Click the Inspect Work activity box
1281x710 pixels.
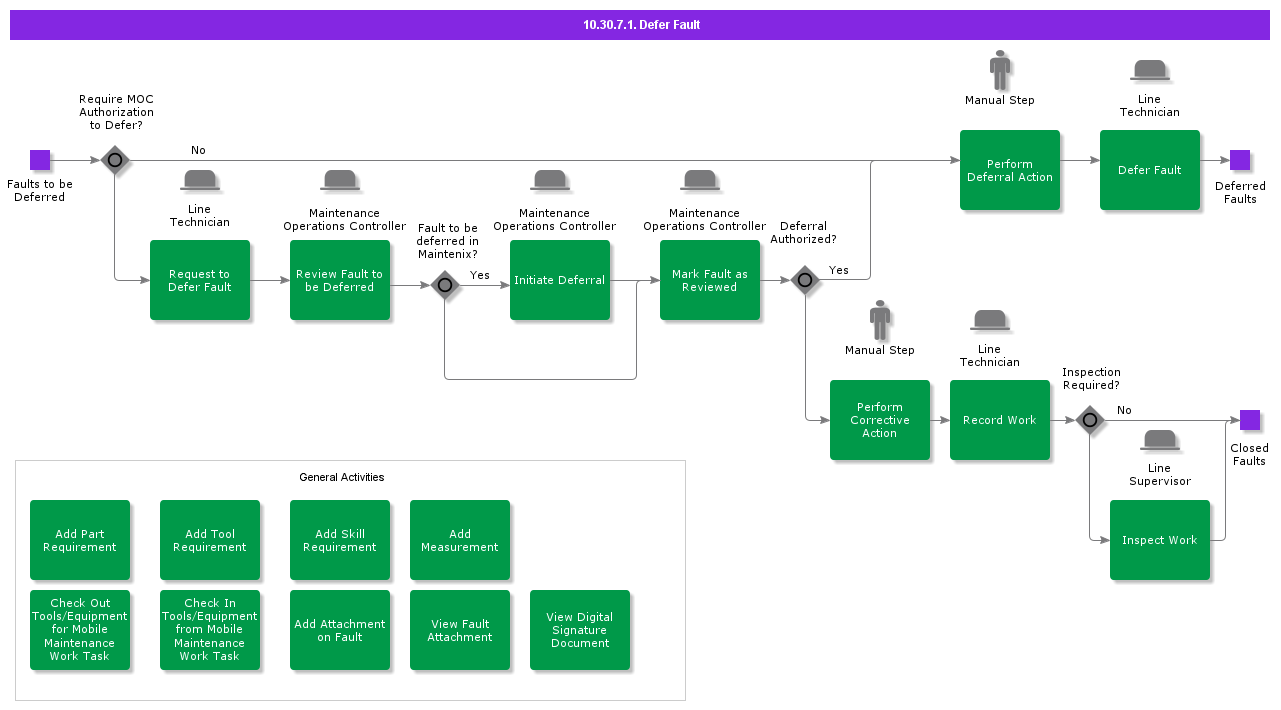pos(1160,540)
